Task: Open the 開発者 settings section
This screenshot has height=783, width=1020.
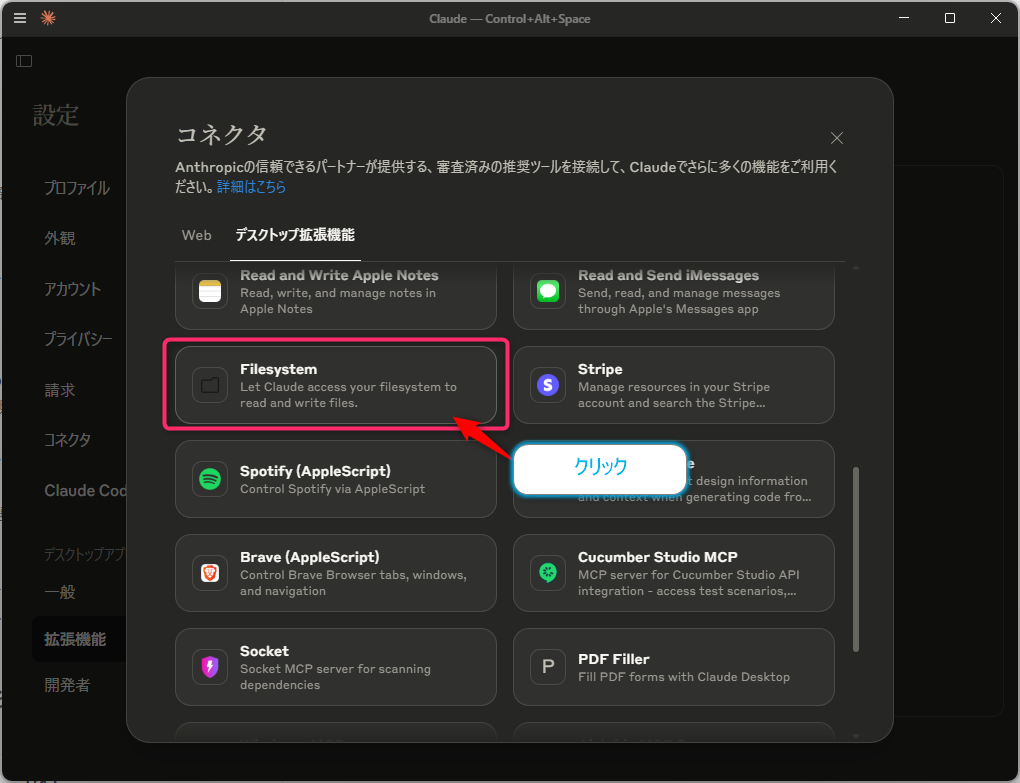Action: [x=67, y=685]
